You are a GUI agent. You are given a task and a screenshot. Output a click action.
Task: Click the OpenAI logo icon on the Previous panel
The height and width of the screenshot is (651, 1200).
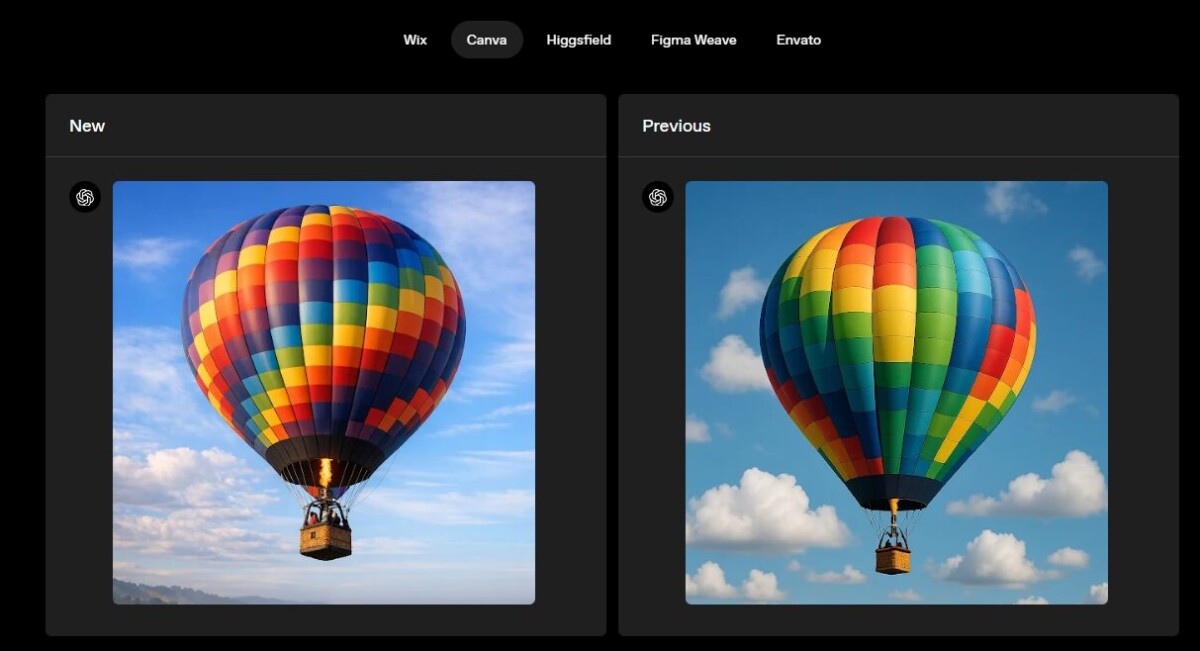point(657,197)
